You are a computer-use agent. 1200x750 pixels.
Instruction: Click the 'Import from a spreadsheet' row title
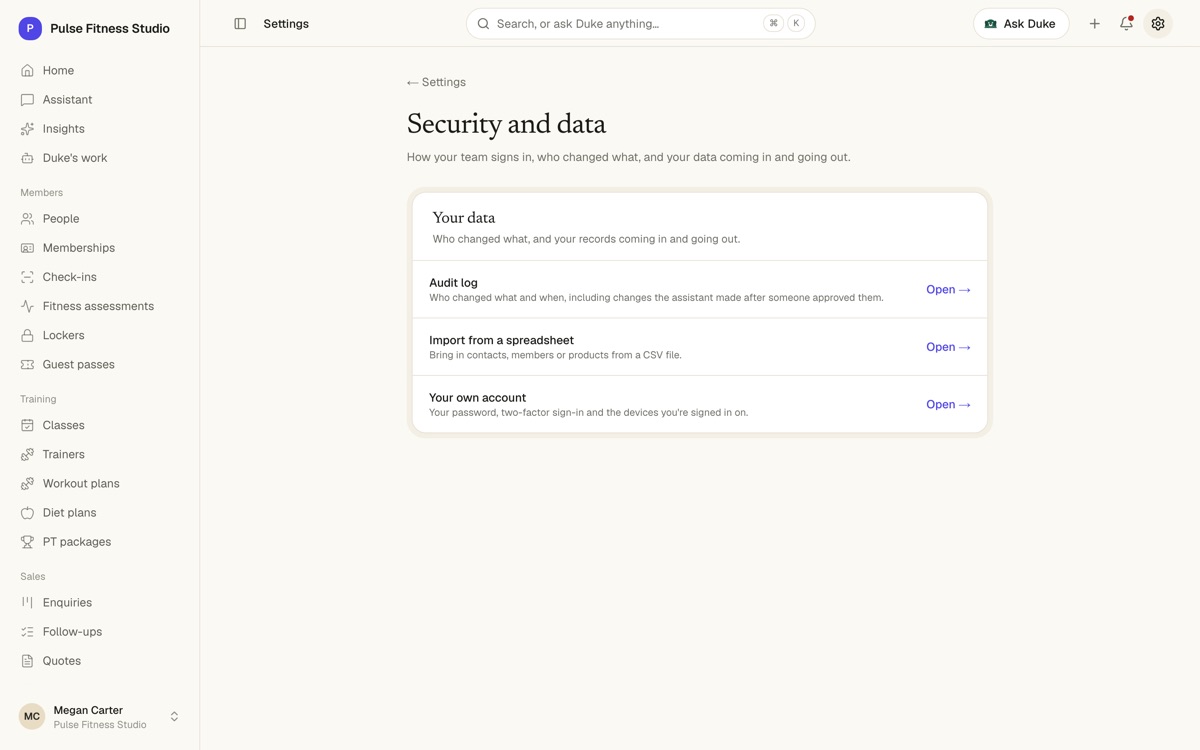501,340
